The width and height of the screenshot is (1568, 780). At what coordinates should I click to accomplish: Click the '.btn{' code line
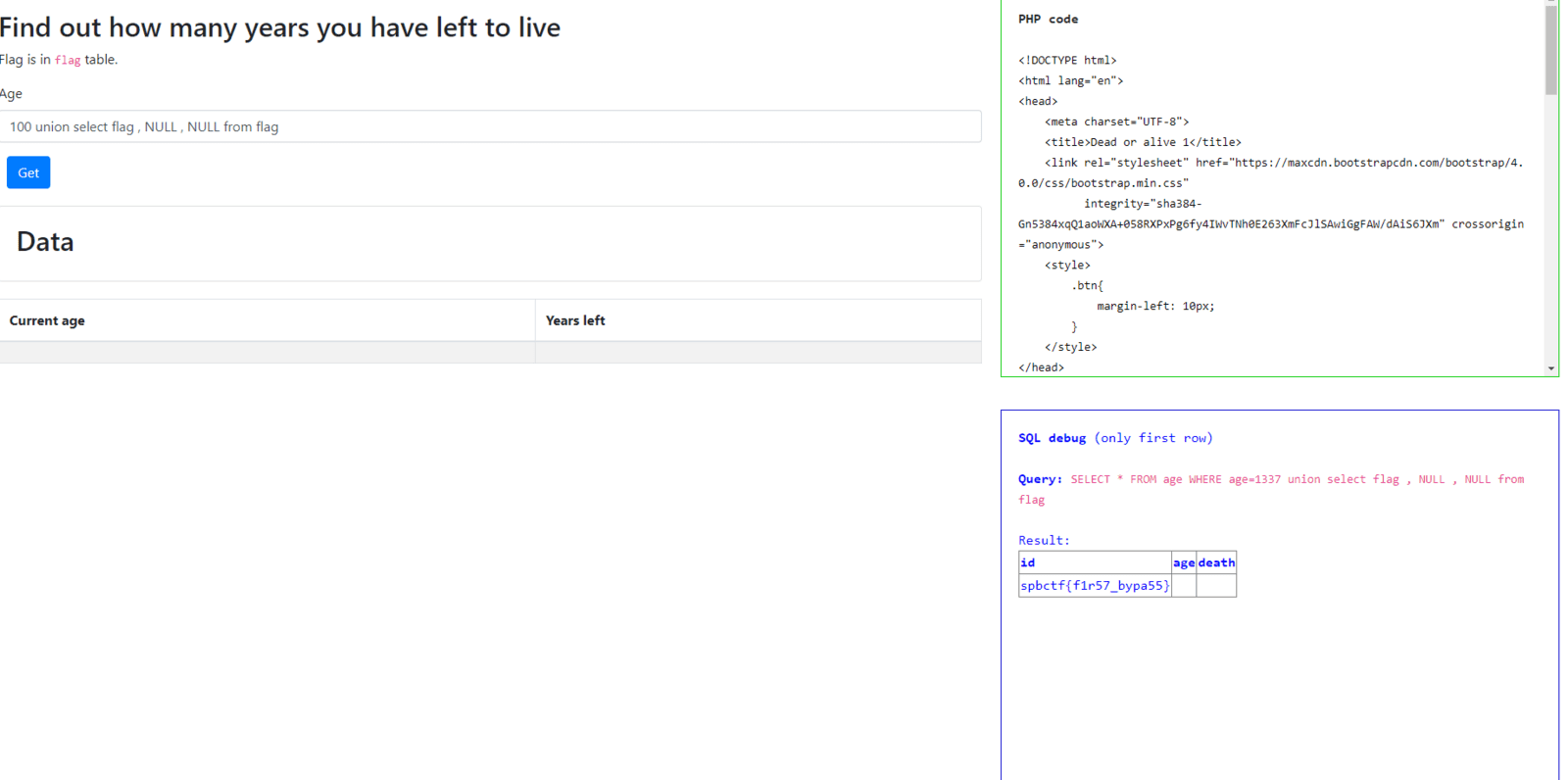coord(1087,285)
